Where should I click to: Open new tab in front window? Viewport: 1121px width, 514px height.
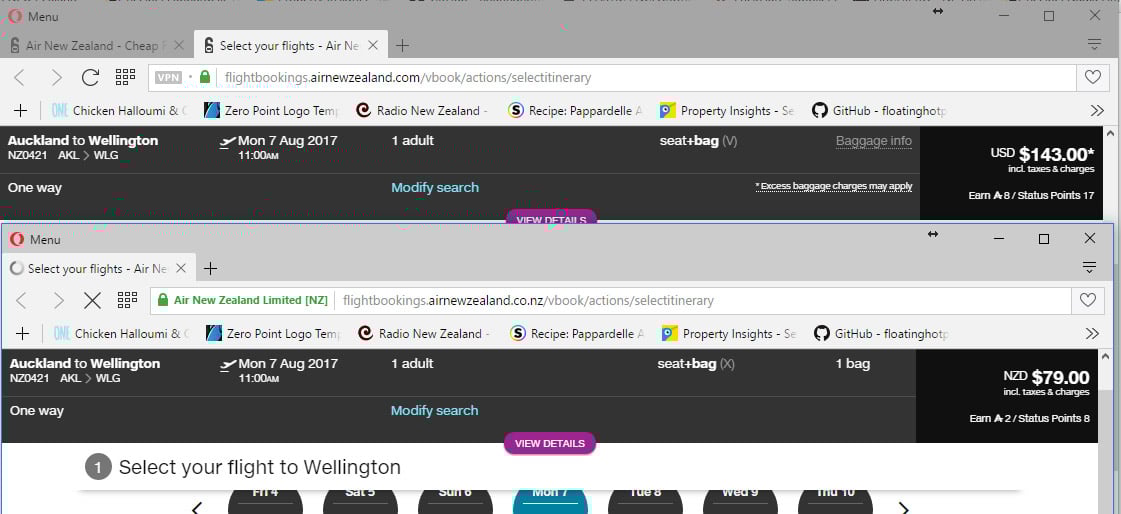[x=210, y=269]
